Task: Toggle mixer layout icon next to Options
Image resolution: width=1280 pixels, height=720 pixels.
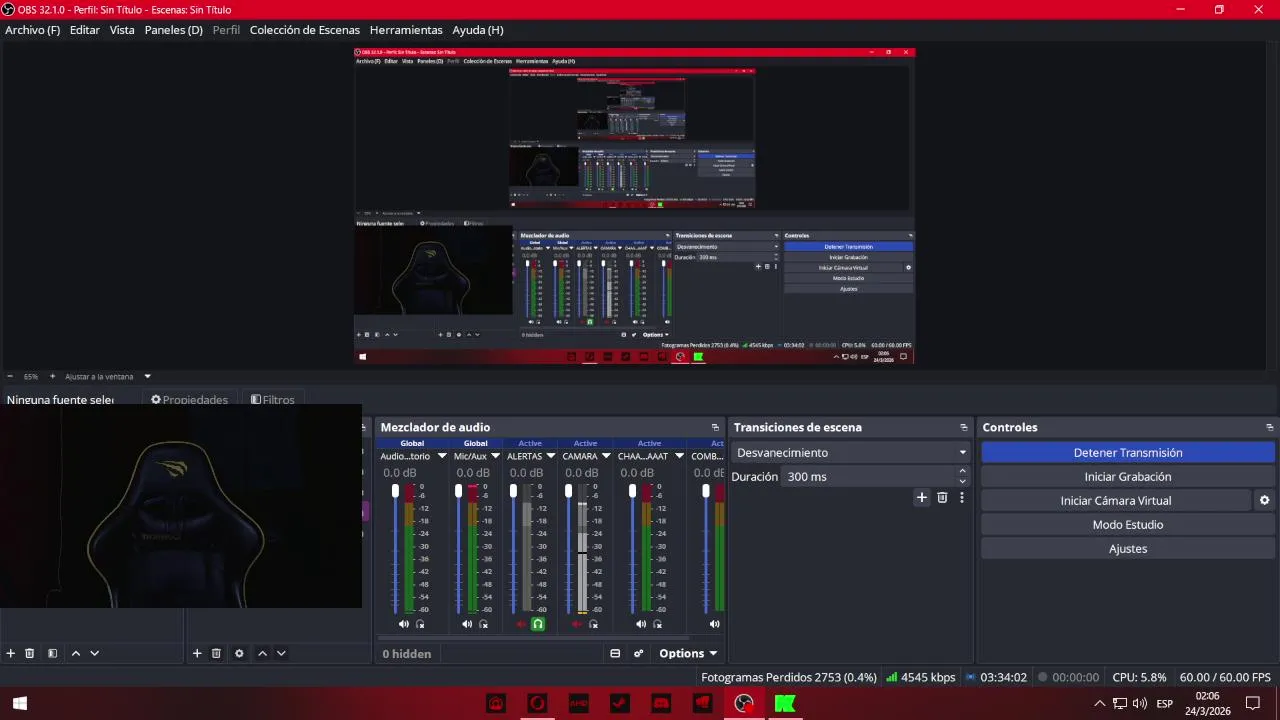Action: click(x=615, y=653)
